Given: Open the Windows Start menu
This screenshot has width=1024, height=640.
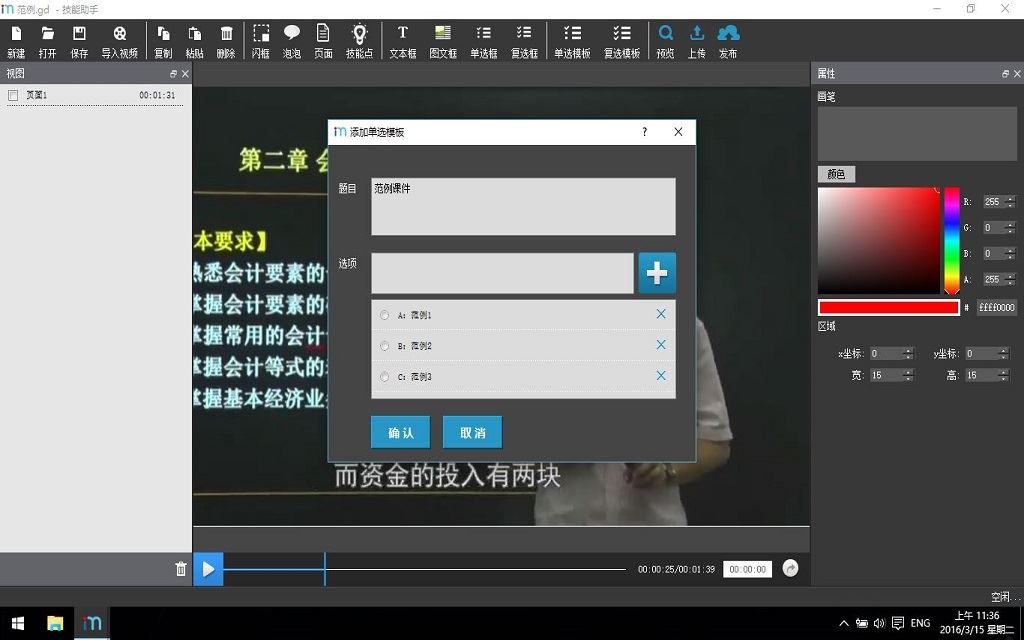Looking at the screenshot, I should point(18,623).
